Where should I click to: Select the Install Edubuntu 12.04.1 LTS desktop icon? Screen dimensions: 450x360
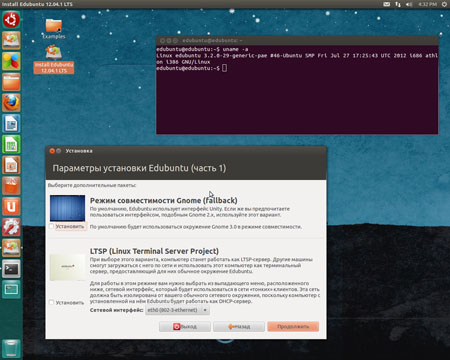(x=54, y=59)
